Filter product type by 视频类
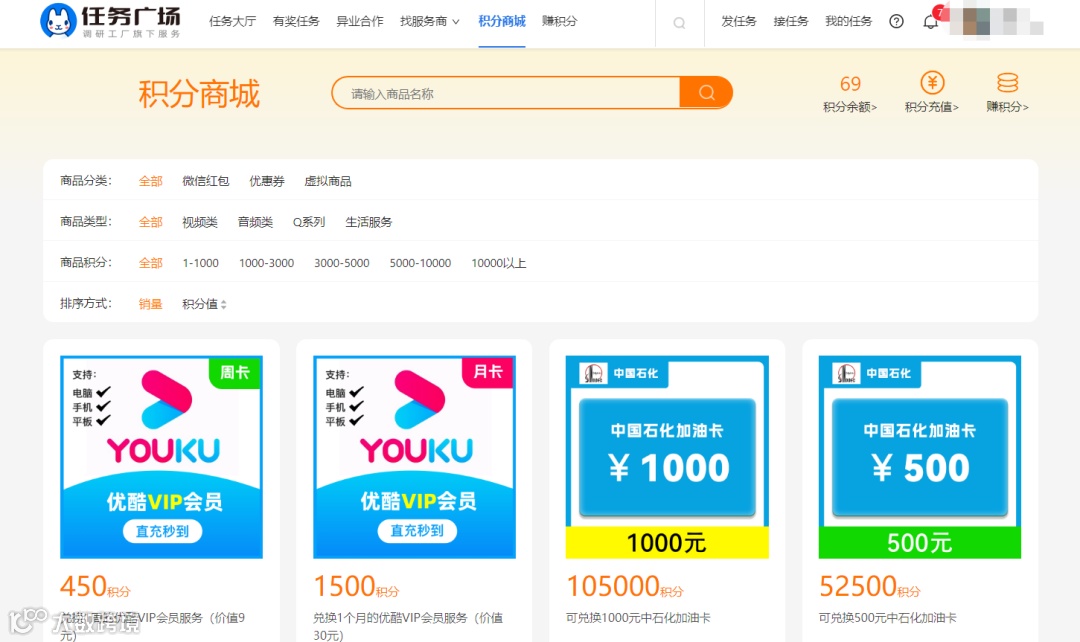Screen dimensions: 1080x642 [200, 222]
